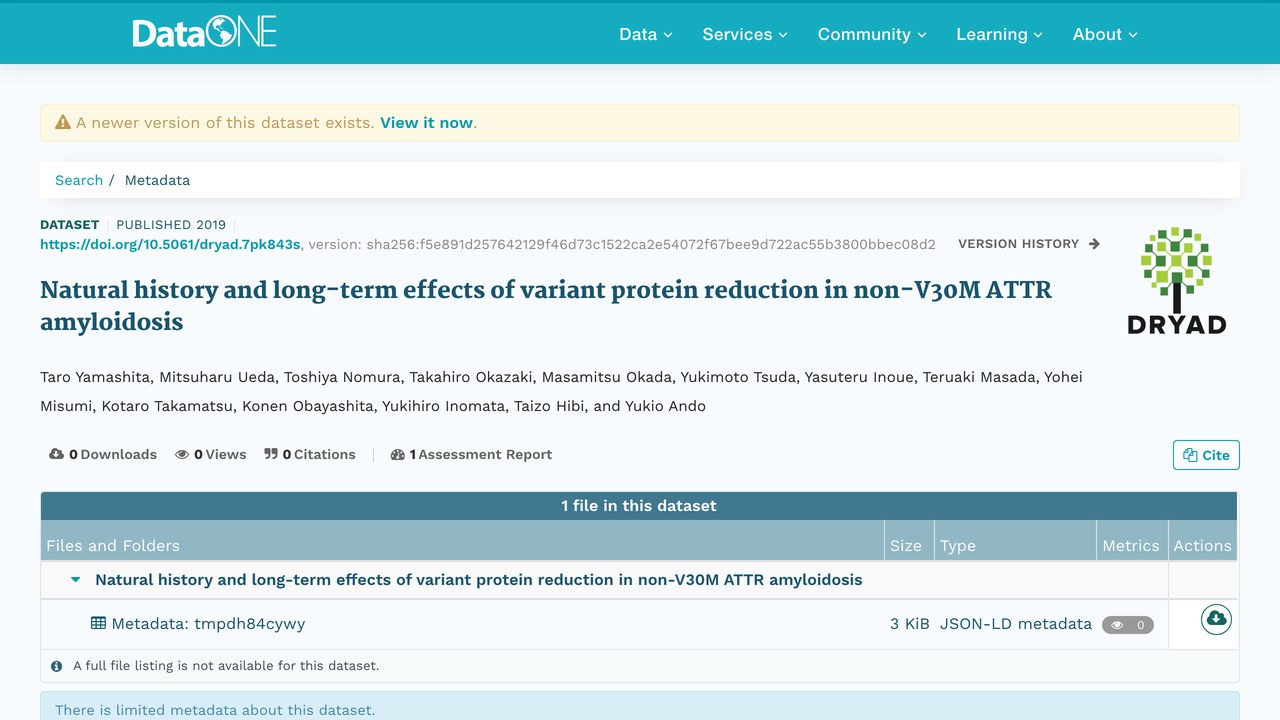The image size is (1280, 720).
Task: Open Version History
Action: (1029, 244)
